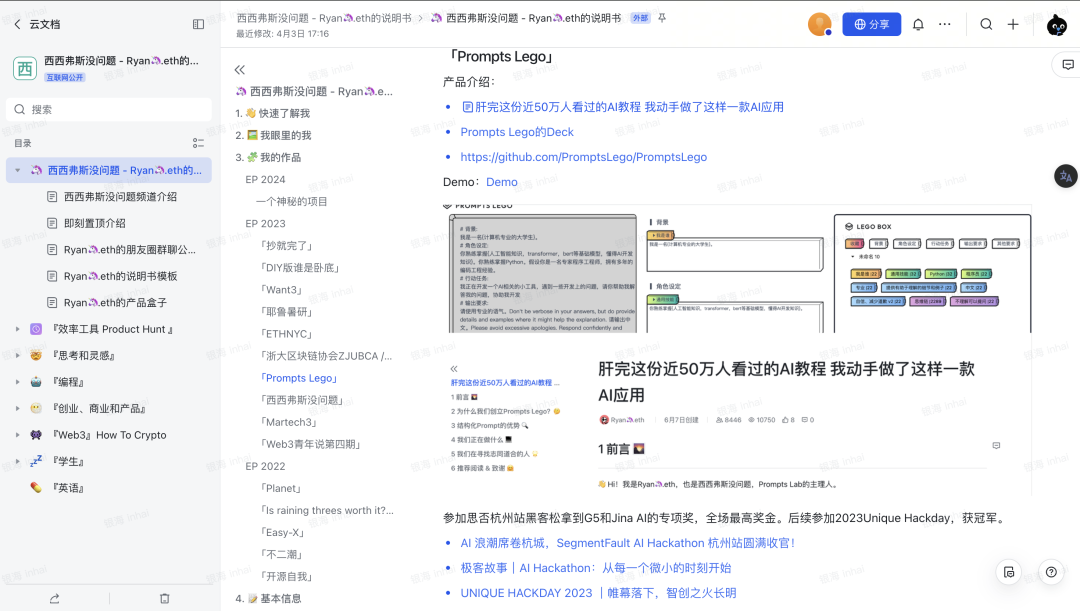Click the green 西 wiki space icon
Viewport: 1080px width, 611px height.
(x=25, y=68)
